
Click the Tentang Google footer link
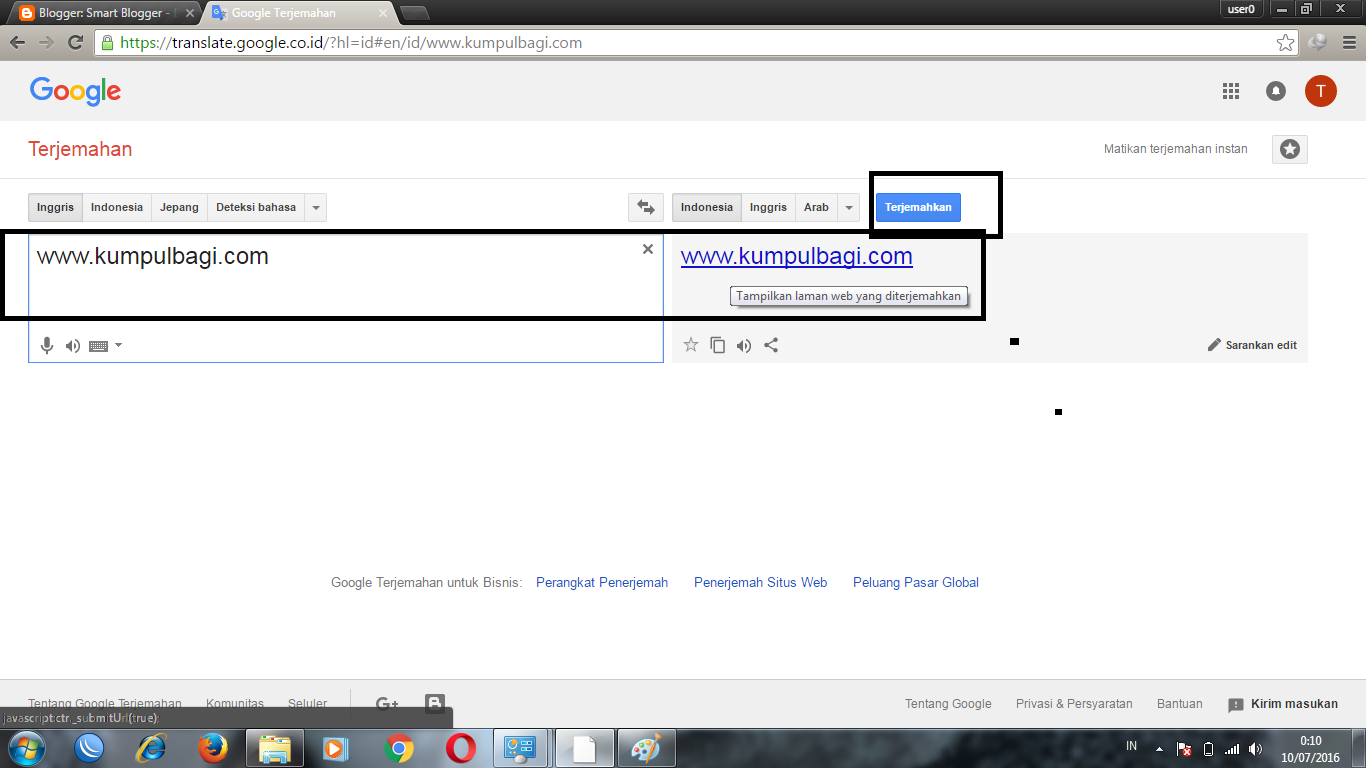[948, 704]
